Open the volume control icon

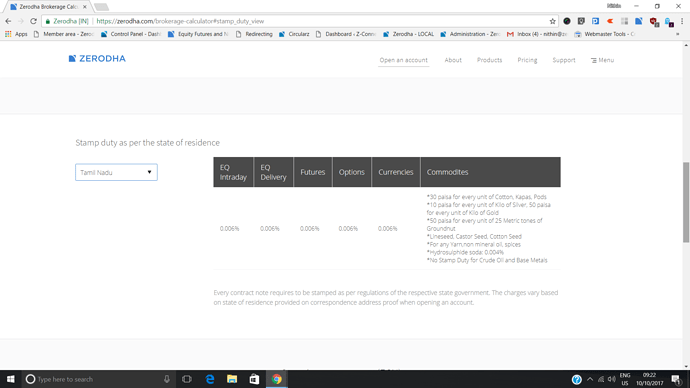click(x=612, y=379)
